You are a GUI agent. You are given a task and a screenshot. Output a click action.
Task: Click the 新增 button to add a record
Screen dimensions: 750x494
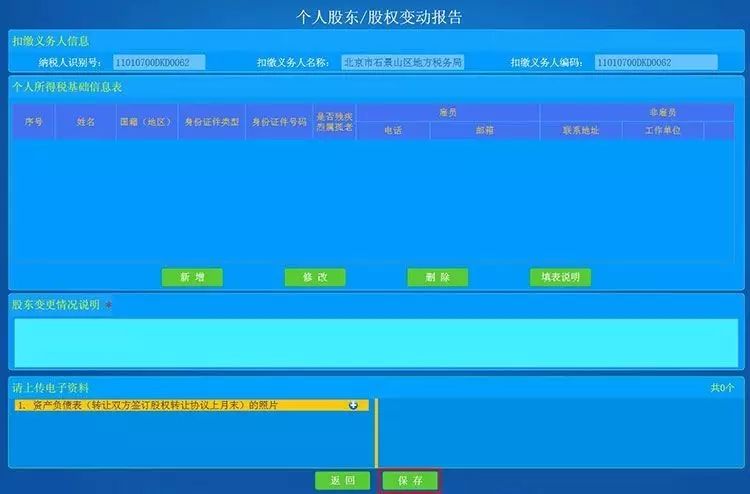point(192,277)
